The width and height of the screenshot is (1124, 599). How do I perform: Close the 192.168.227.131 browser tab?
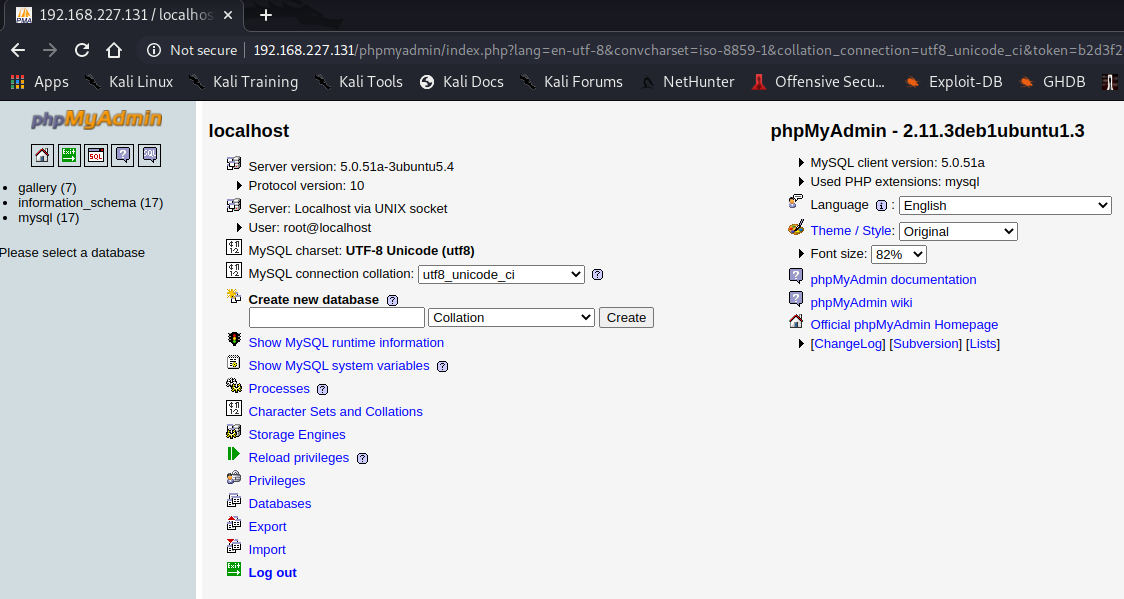pos(228,14)
